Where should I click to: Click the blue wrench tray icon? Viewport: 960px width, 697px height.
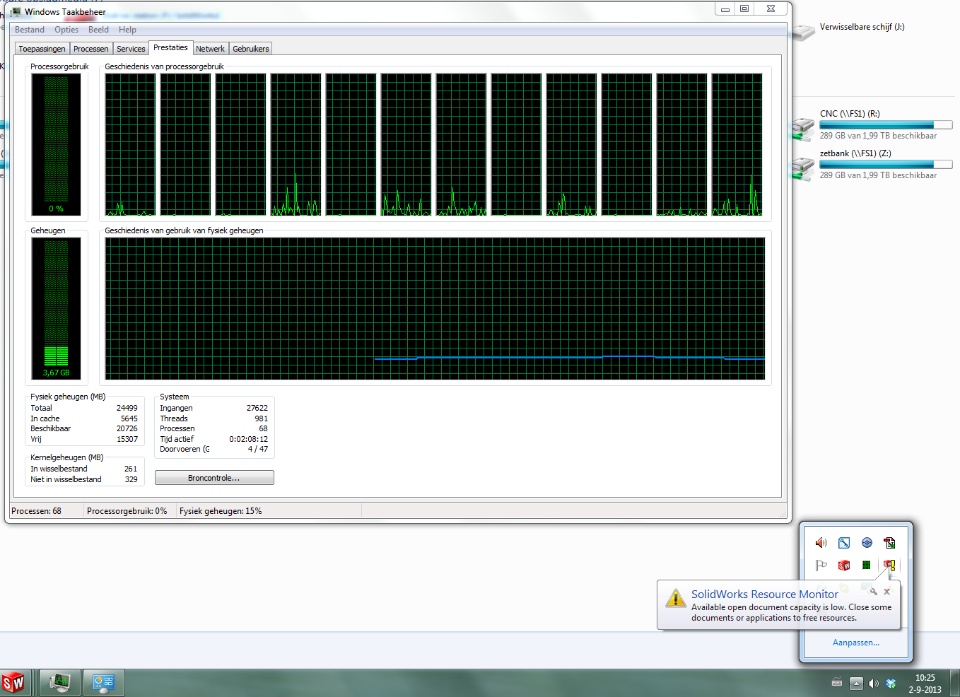pos(844,543)
